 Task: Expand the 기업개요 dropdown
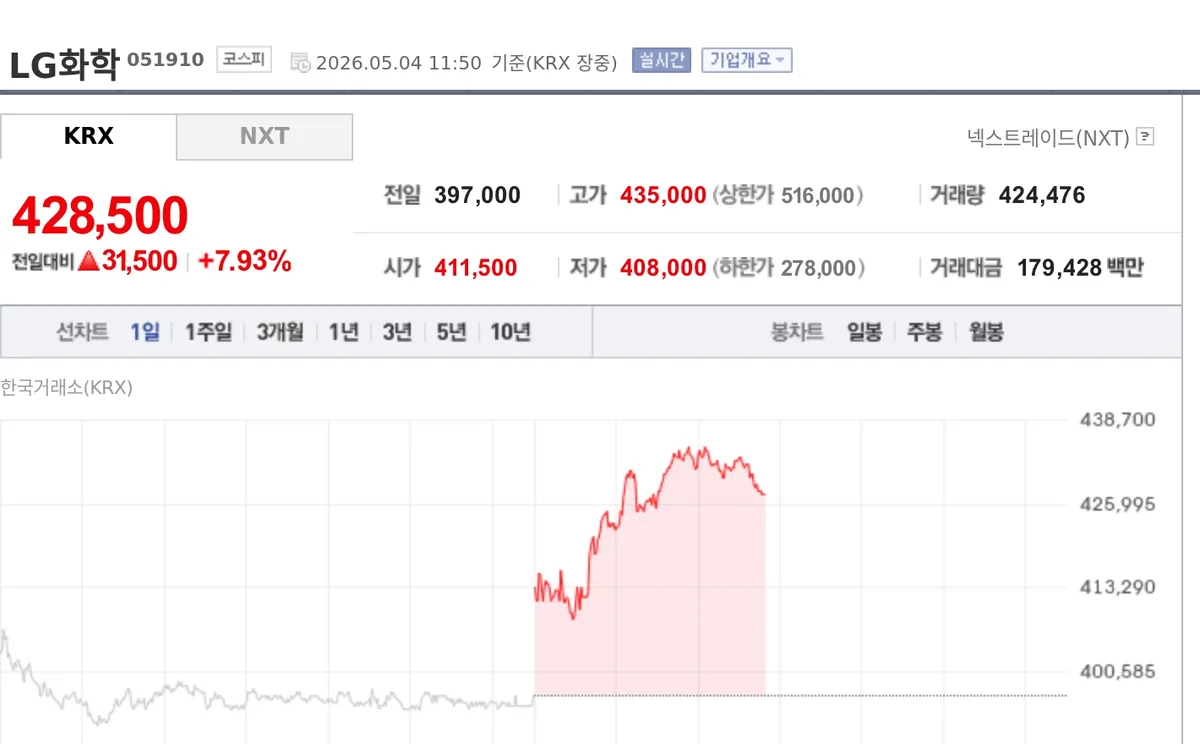(747, 60)
